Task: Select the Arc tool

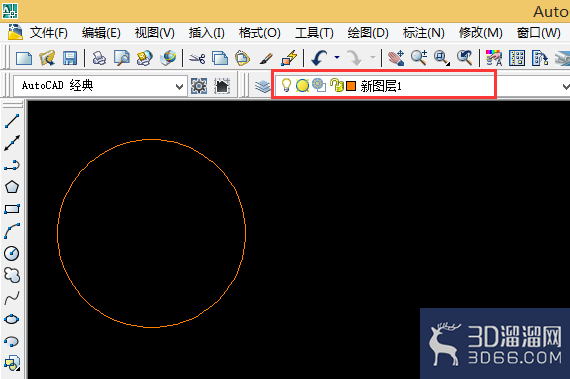Action: click(12, 231)
